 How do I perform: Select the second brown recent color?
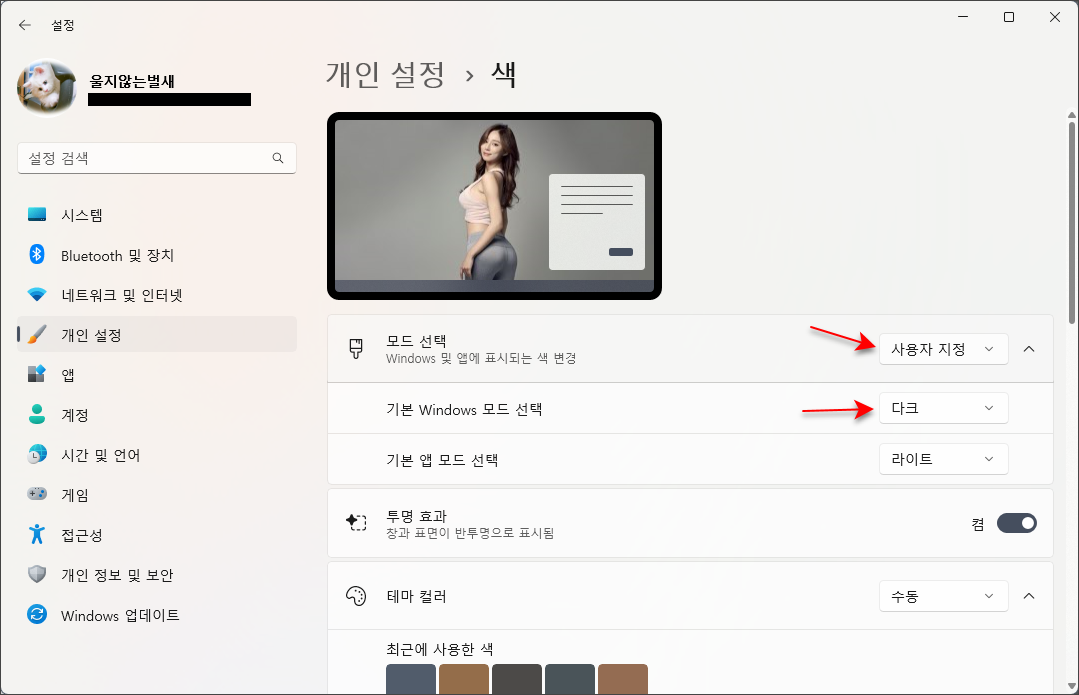[x=464, y=679]
